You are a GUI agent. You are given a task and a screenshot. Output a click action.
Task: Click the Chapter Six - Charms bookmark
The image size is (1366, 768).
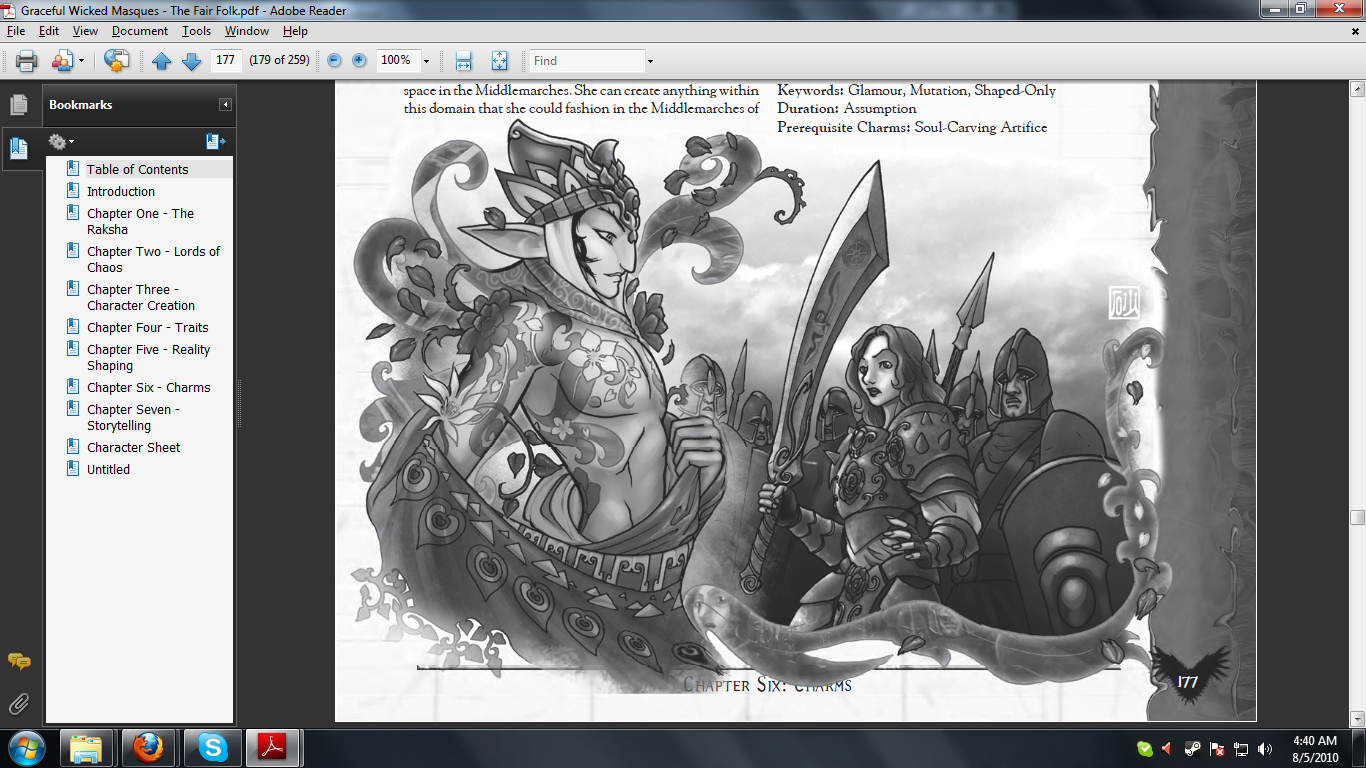148,387
